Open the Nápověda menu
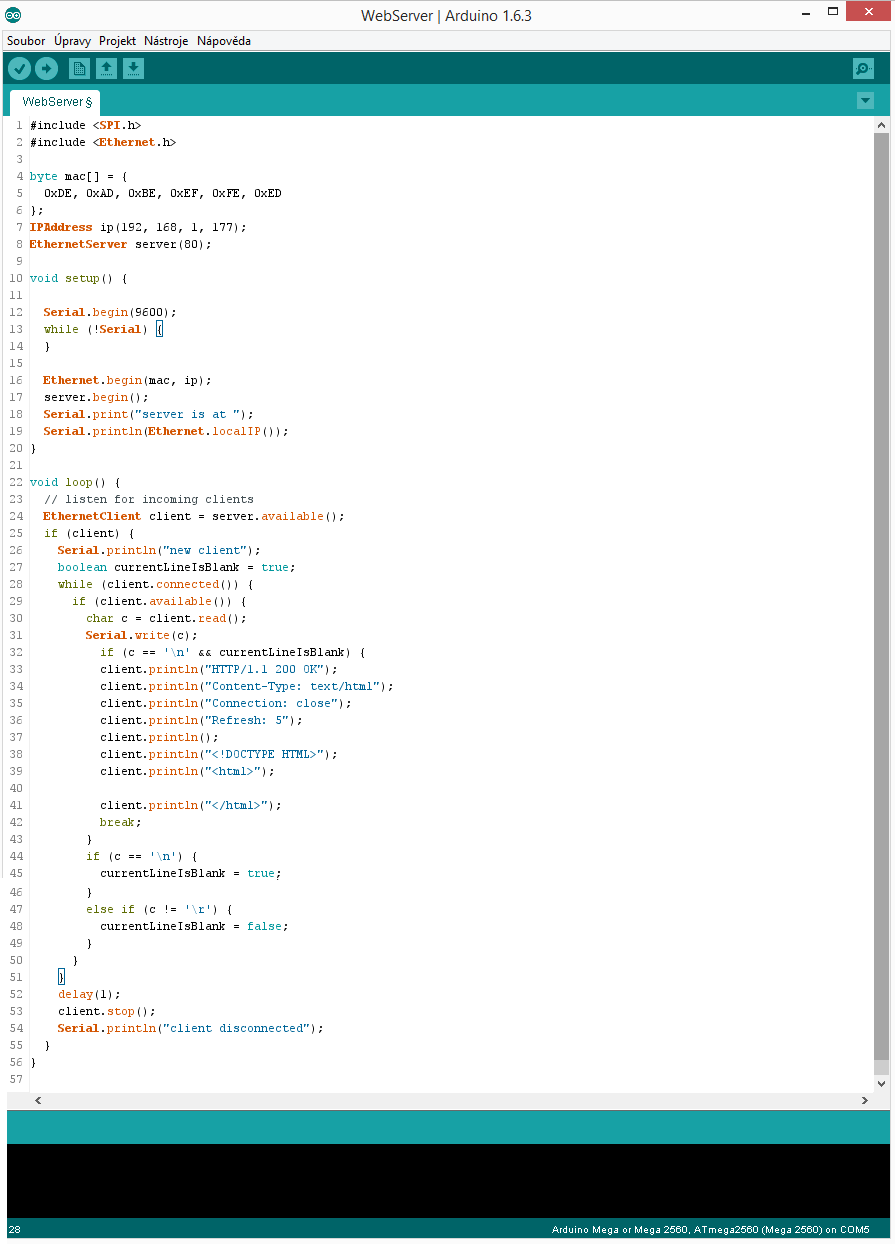 [x=224, y=41]
